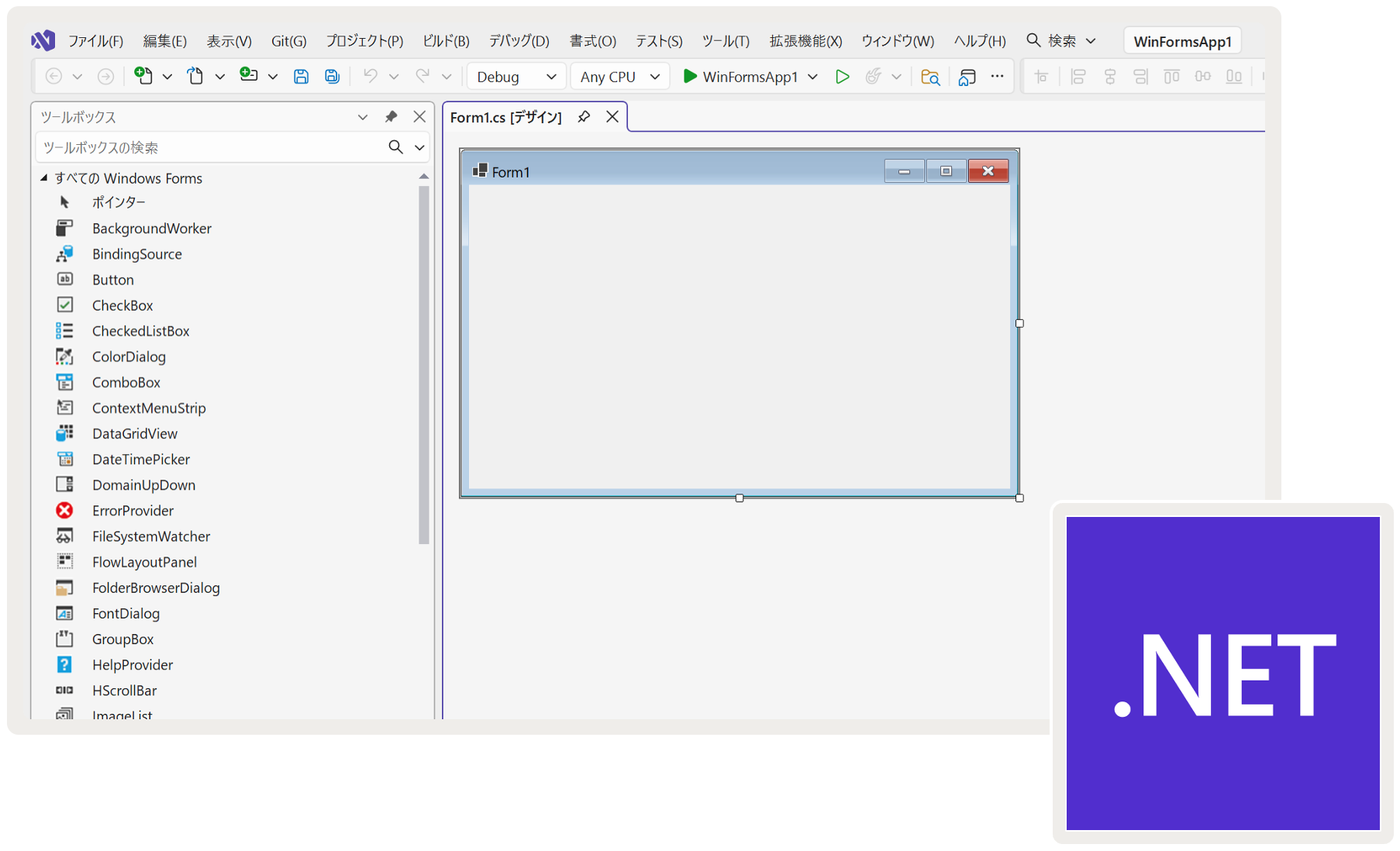Open the Any CPU platform dropdown
The image size is (1400, 851).
pyautogui.click(x=619, y=76)
